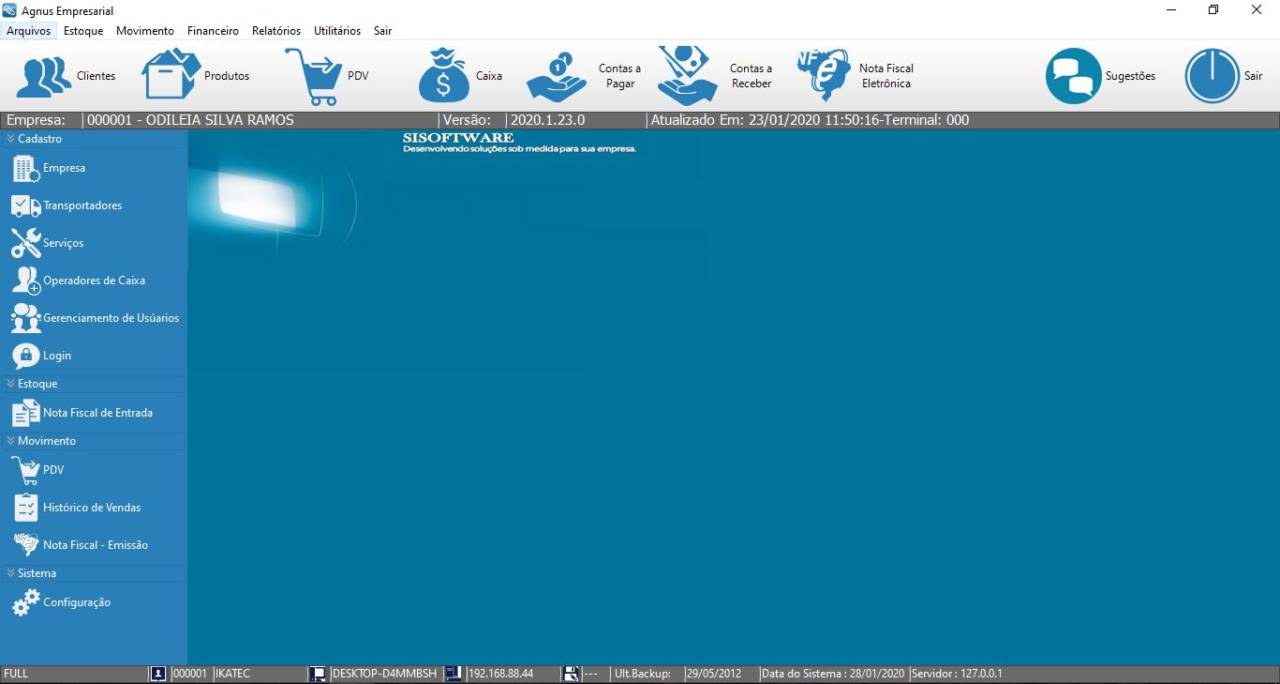Collapse the Estoque sidebar section
The height and width of the screenshot is (684, 1280).
click(11, 384)
